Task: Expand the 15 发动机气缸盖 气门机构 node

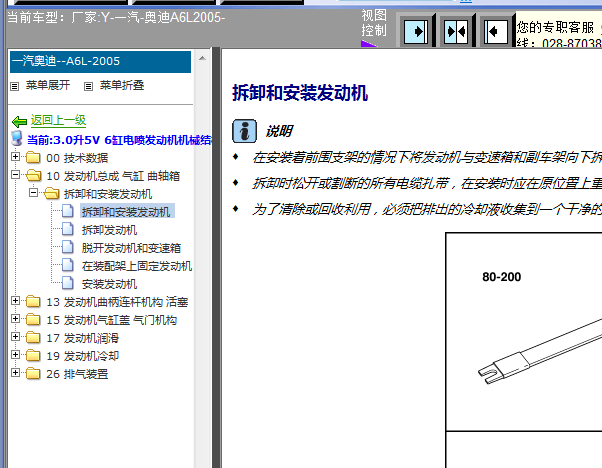Action: [x=15, y=319]
